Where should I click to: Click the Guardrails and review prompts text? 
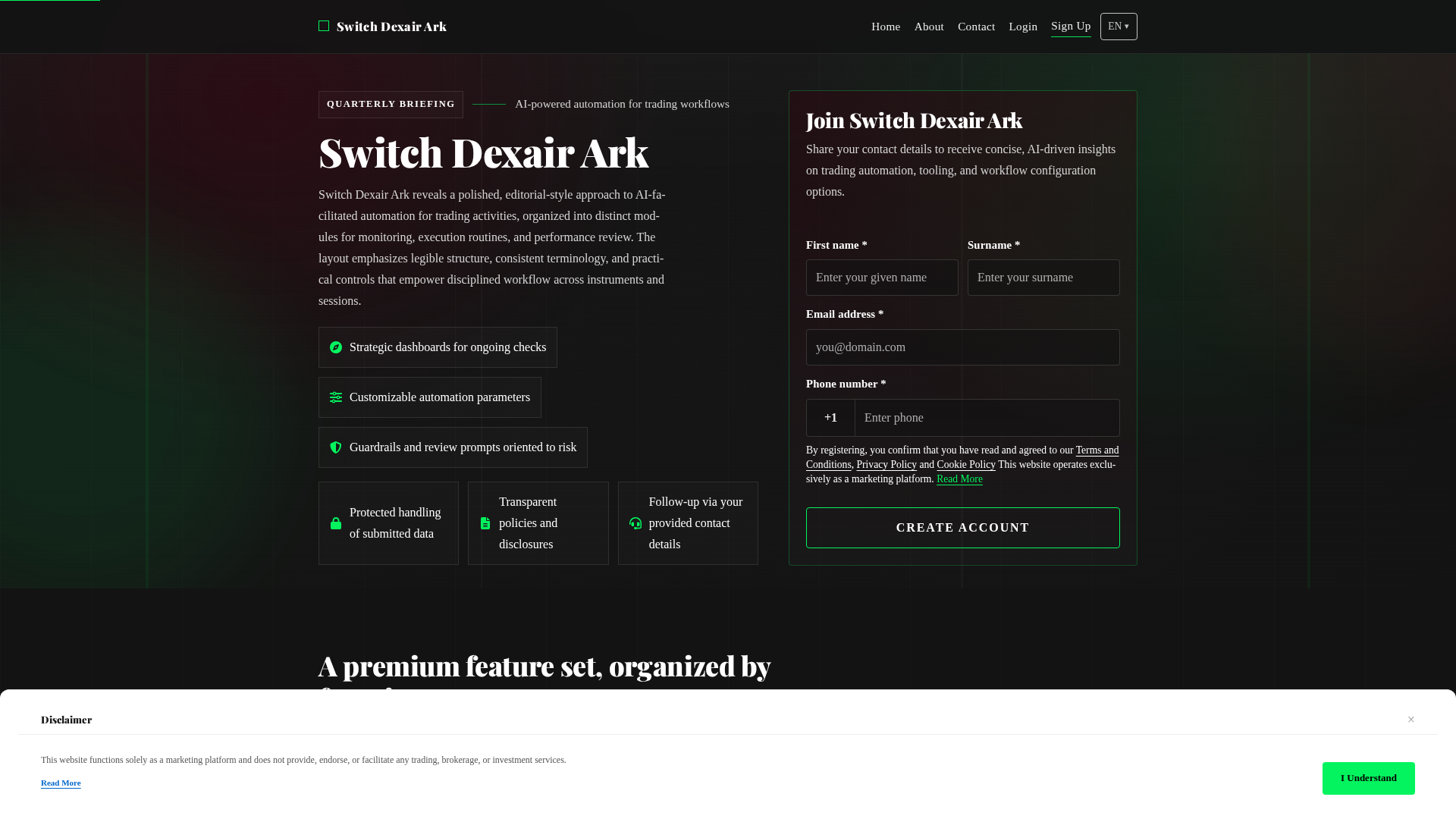coord(463,447)
